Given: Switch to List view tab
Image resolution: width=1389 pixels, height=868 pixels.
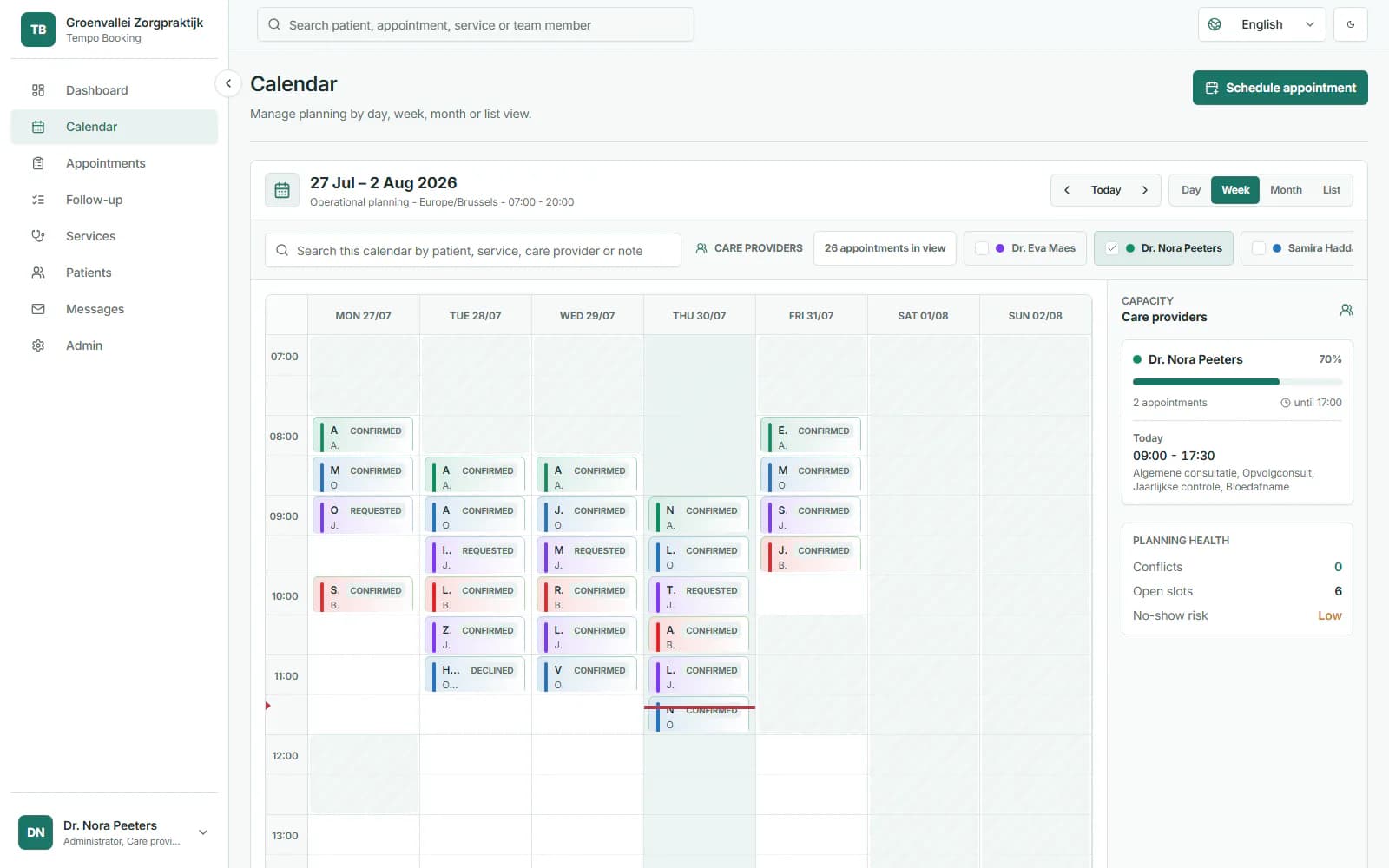Looking at the screenshot, I should click(1331, 190).
